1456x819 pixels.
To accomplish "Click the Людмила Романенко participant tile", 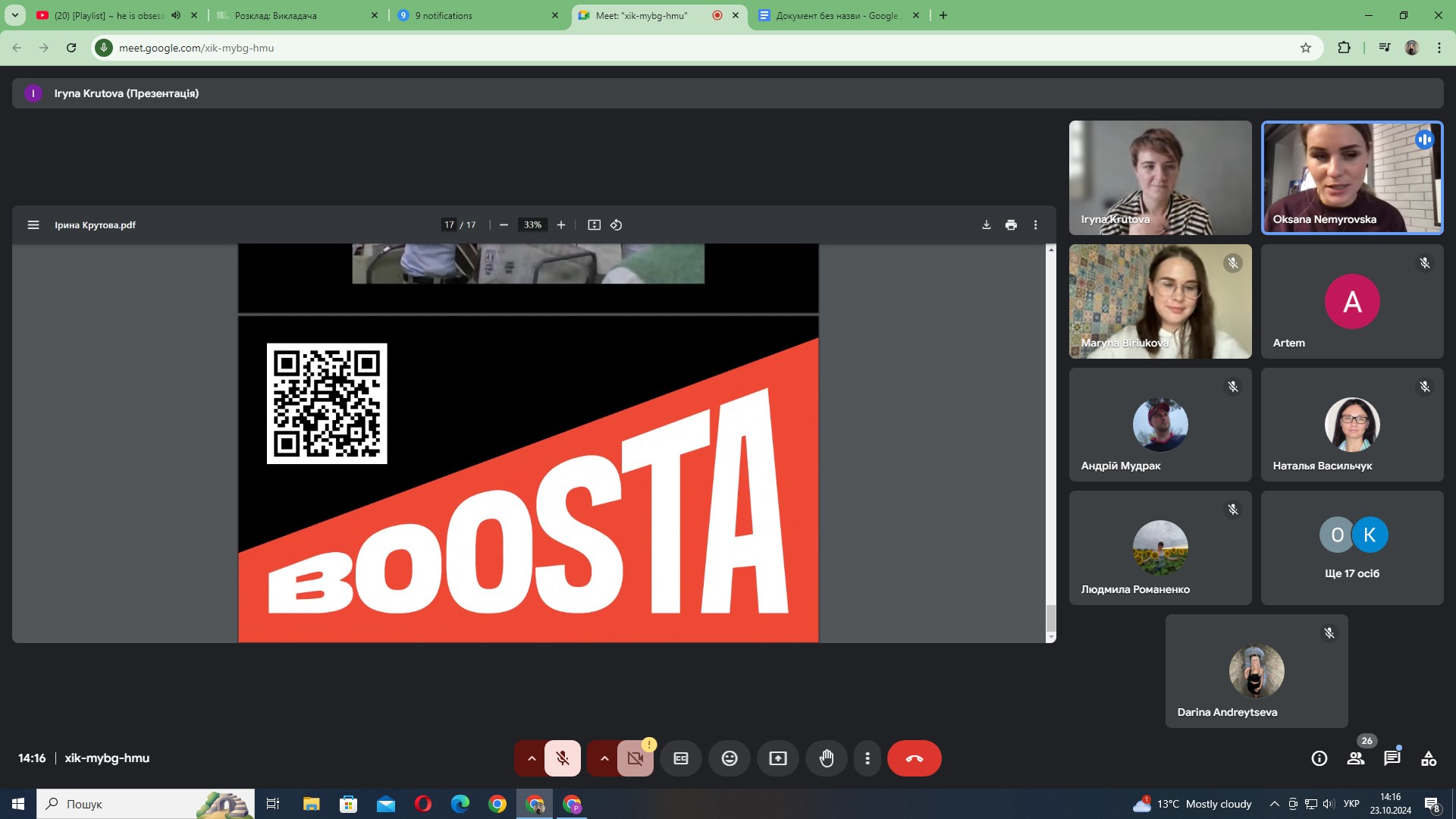I will [x=1160, y=548].
